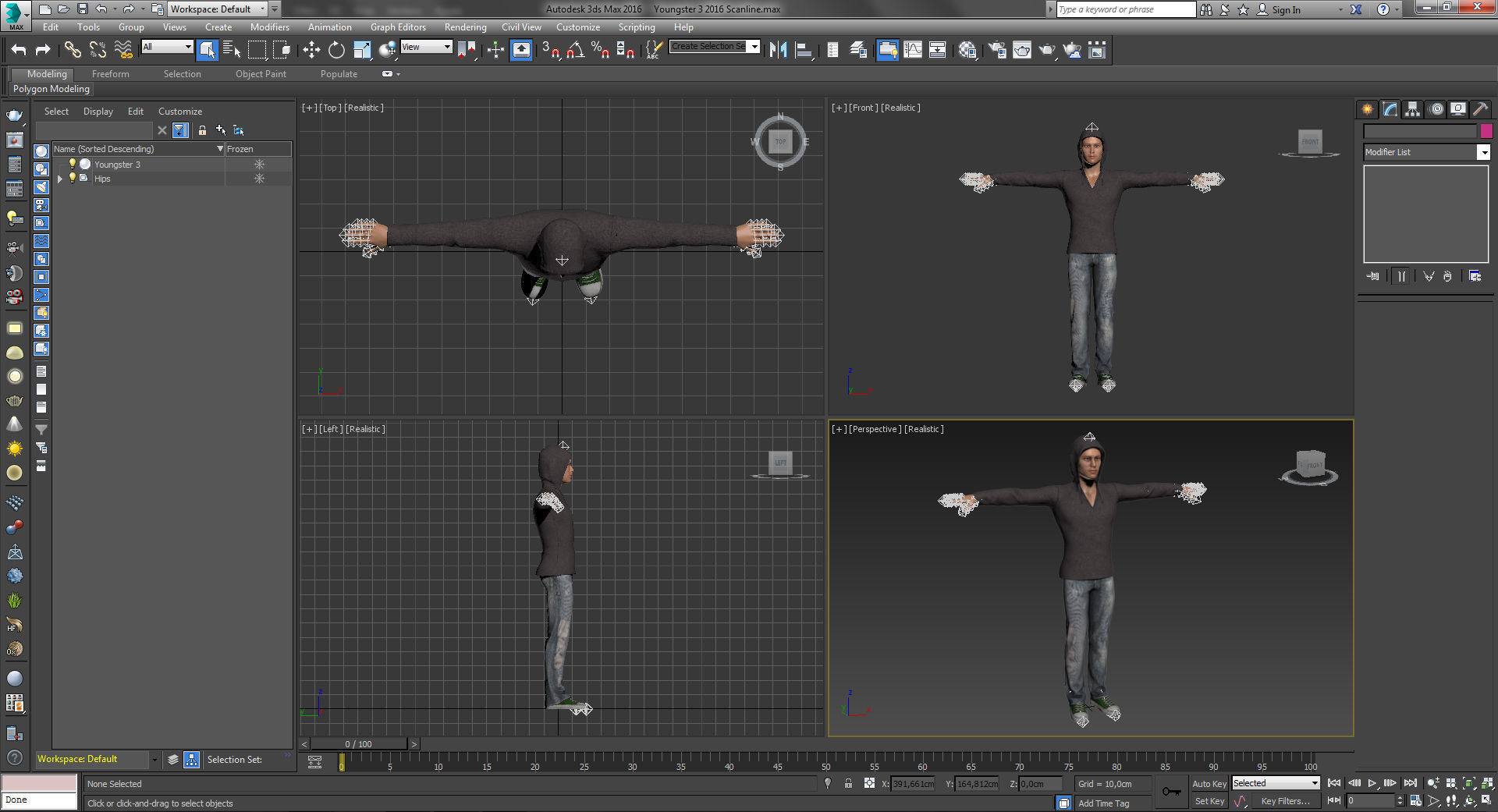The height and width of the screenshot is (812, 1498).
Task: Activate the Select and Link tool
Action: coord(73,50)
